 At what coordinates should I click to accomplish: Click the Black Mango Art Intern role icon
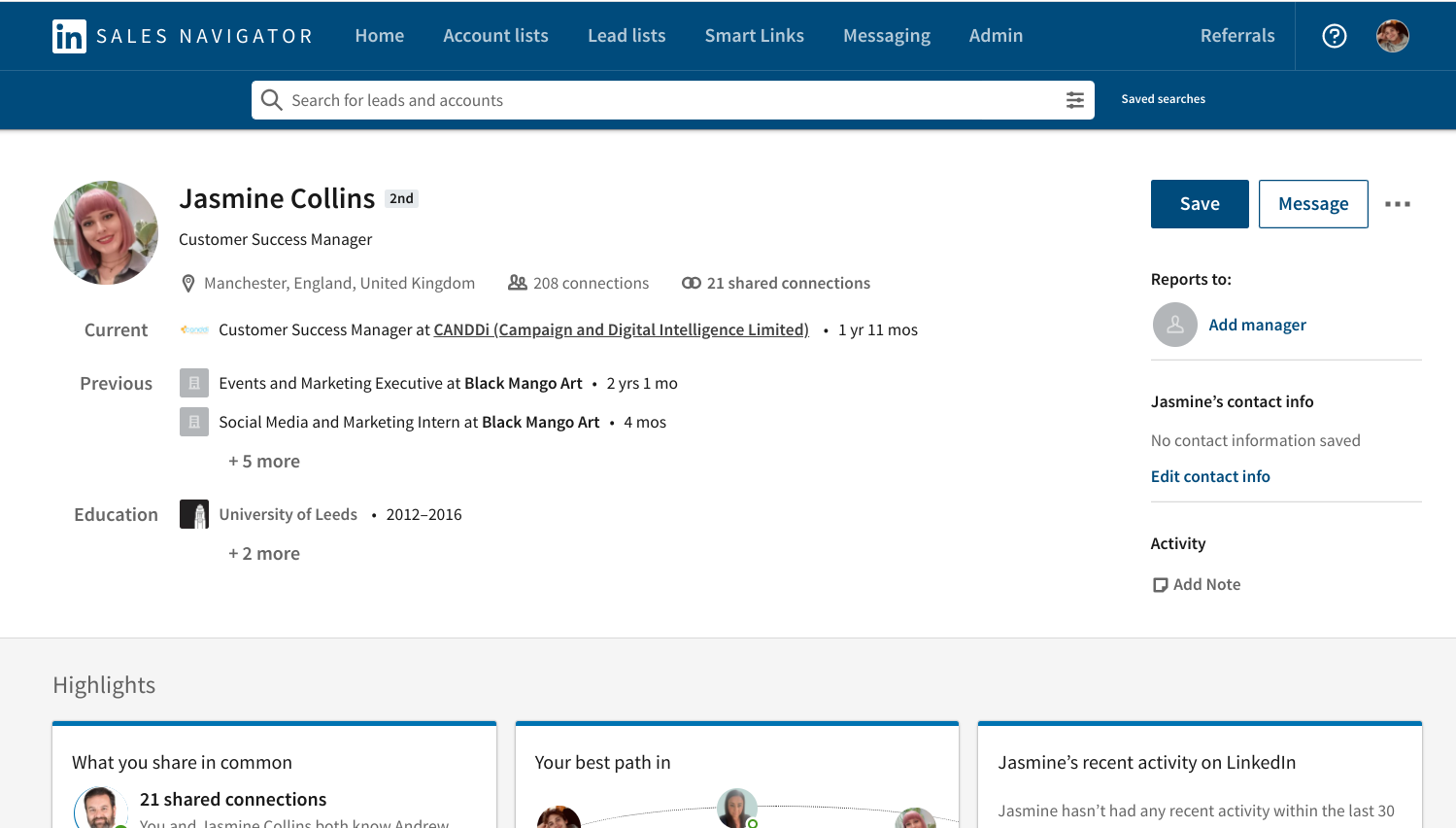194,422
